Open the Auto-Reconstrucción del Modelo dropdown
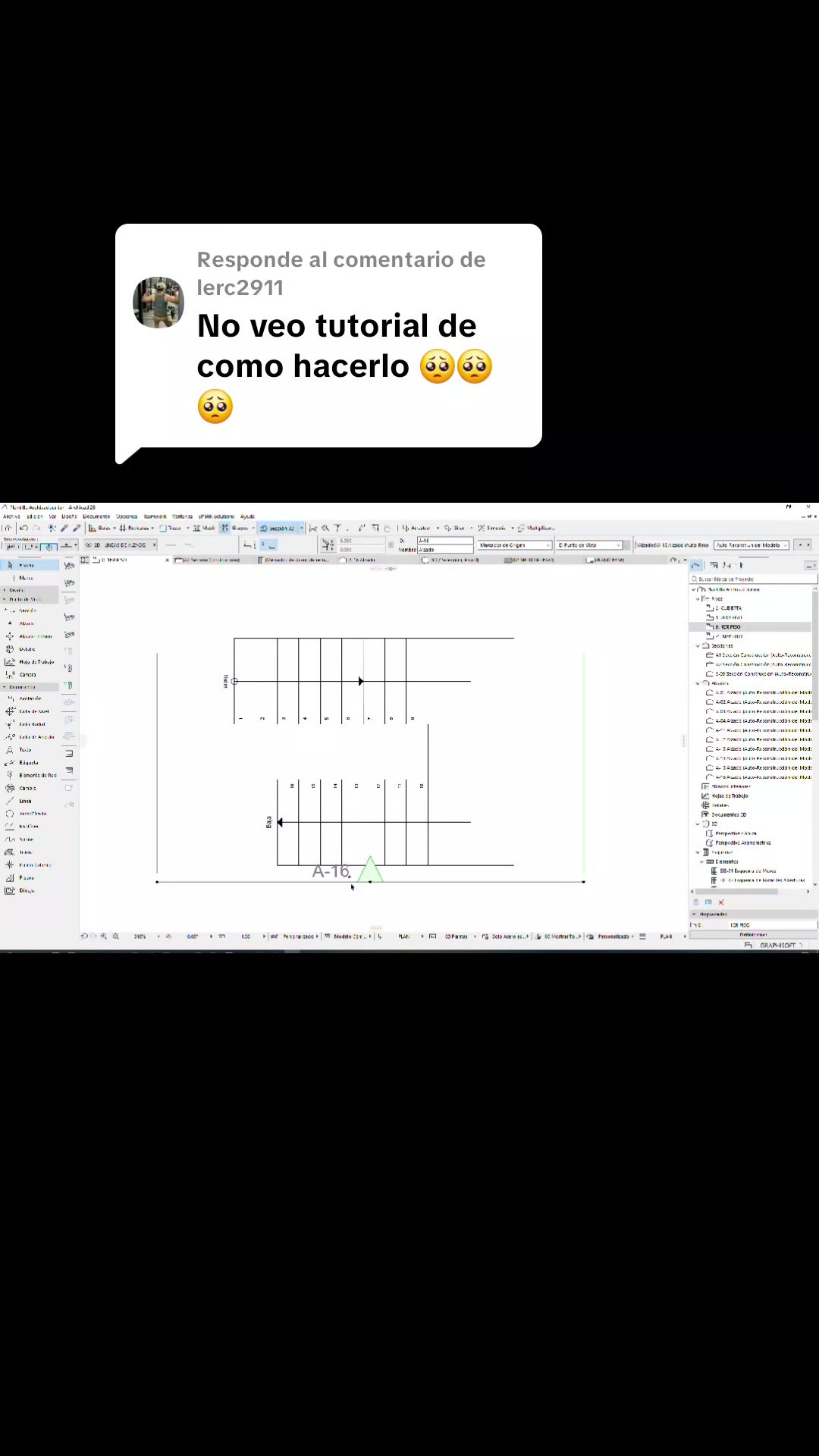This screenshot has height=1456, width=819. (x=752, y=545)
